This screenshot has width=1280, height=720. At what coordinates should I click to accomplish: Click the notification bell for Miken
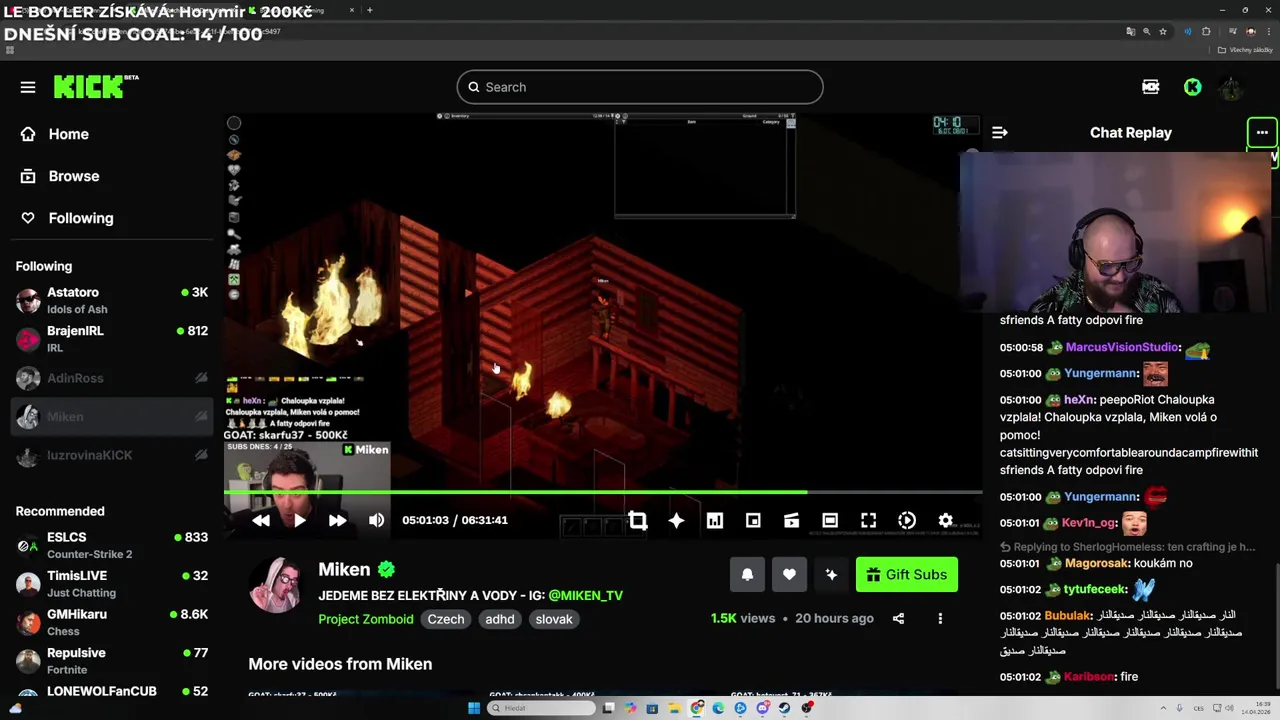[747, 574]
